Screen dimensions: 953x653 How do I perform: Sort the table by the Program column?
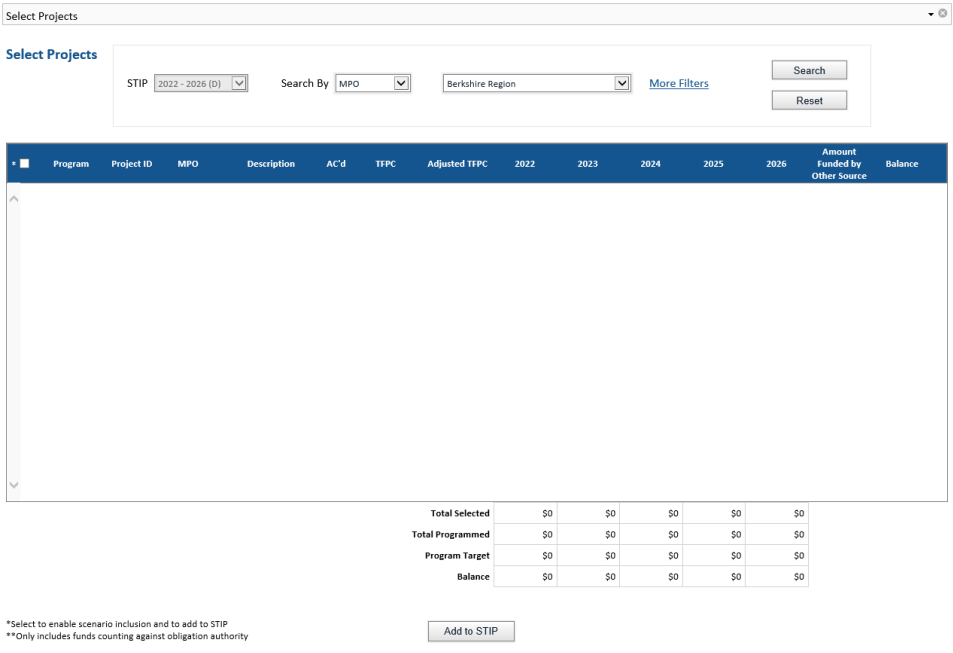pyautogui.click(x=70, y=163)
